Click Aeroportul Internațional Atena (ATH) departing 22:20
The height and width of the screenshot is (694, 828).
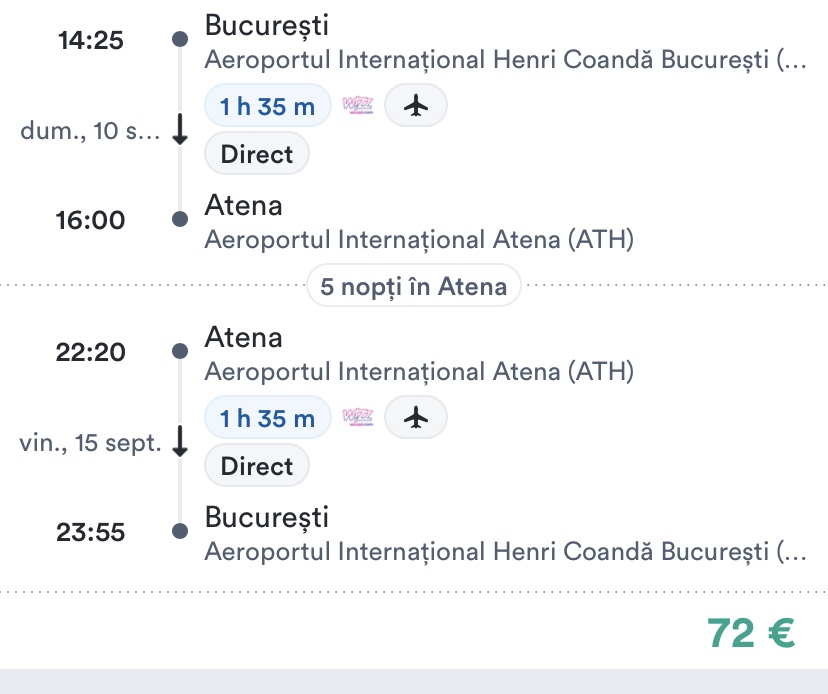[x=419, y=372]
